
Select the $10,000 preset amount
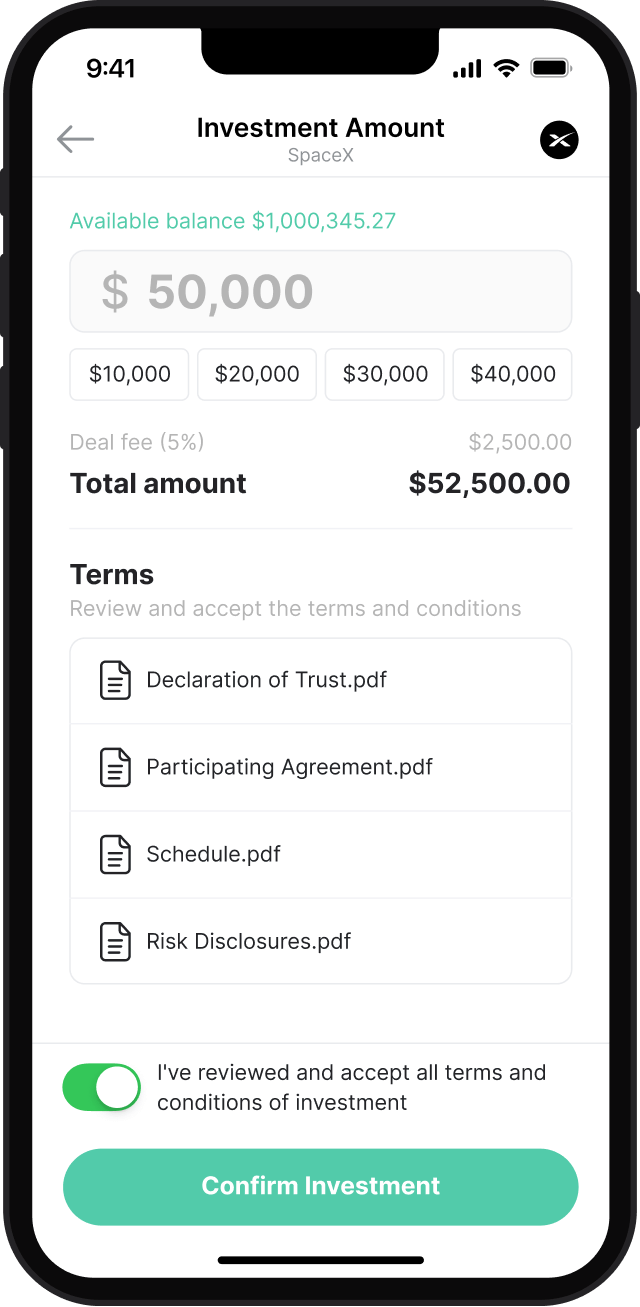[129, 374]
